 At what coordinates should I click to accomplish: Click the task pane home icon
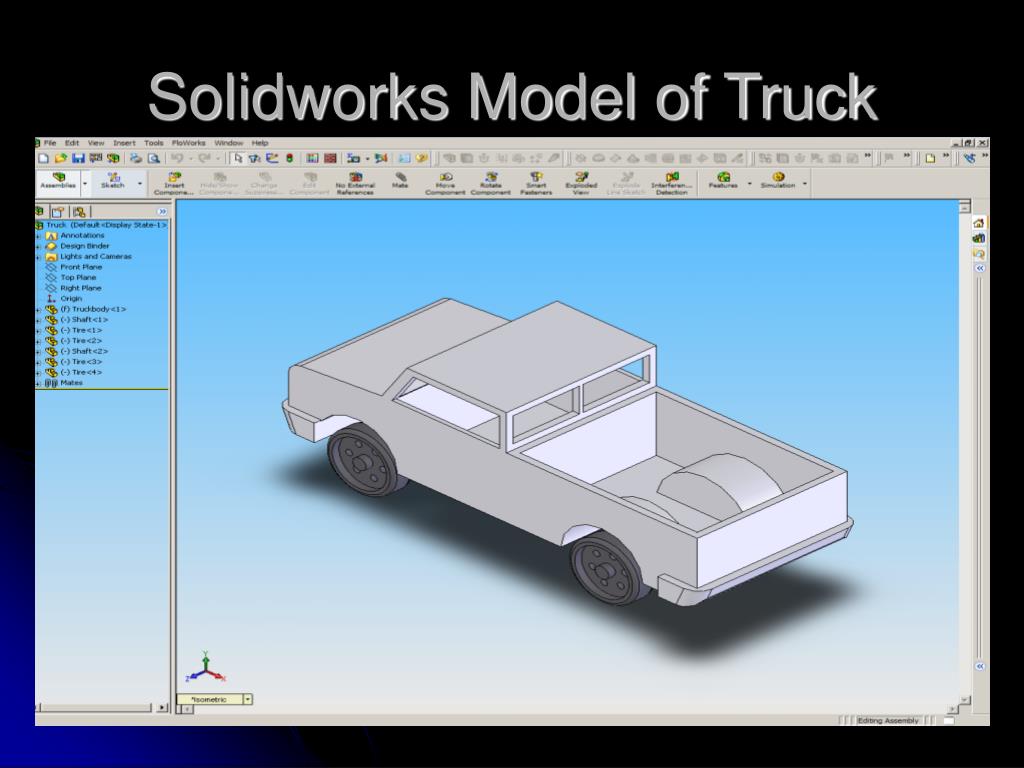click(x=978, y=223)
